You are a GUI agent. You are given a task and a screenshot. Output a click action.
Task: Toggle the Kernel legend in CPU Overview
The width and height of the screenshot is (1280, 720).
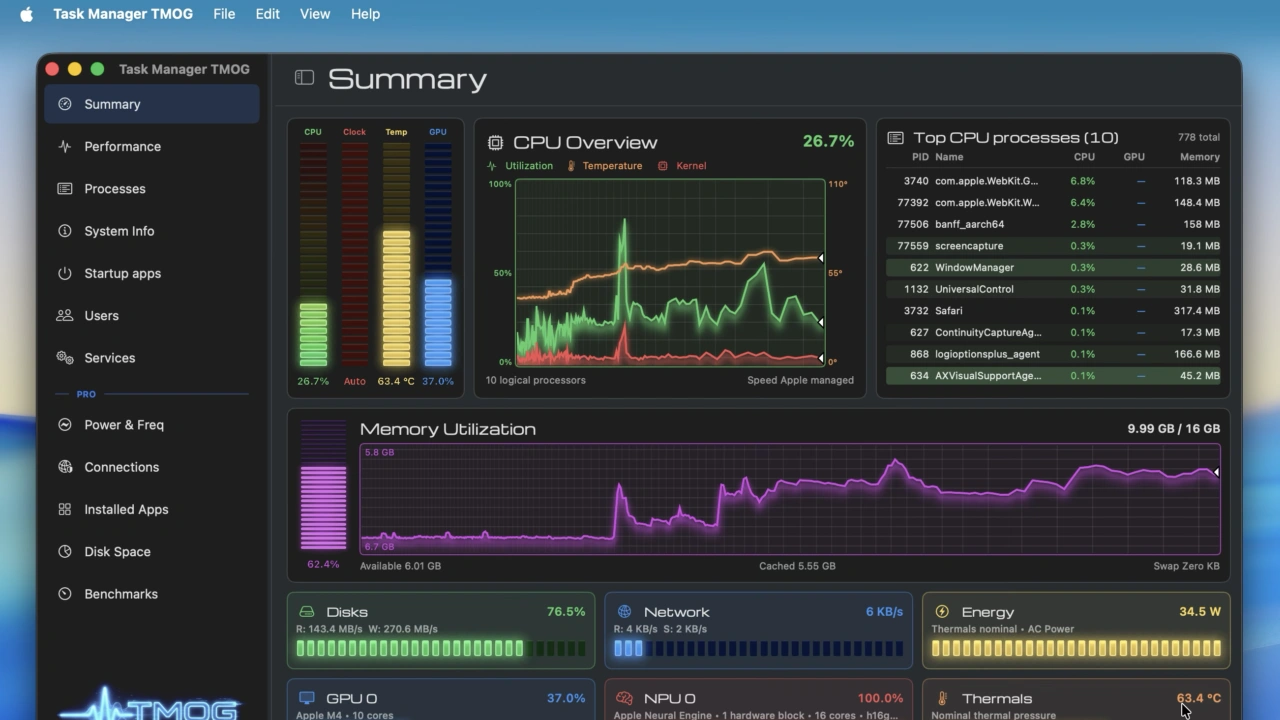[682, 166]
